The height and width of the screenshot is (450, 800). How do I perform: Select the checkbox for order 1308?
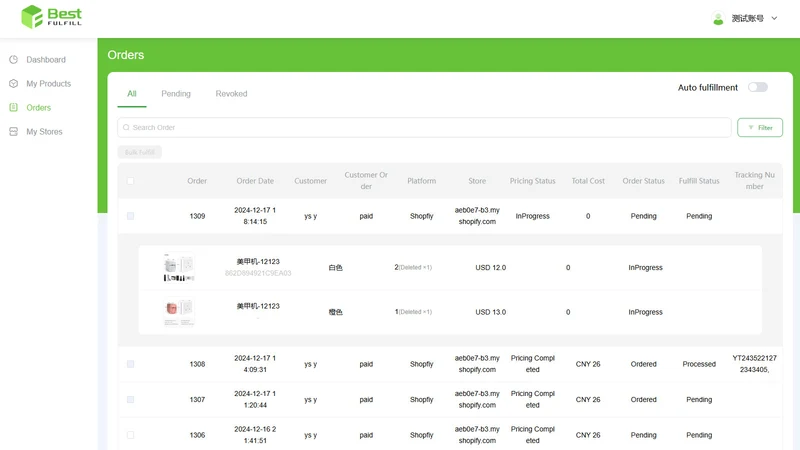click(x=131, y=364)
